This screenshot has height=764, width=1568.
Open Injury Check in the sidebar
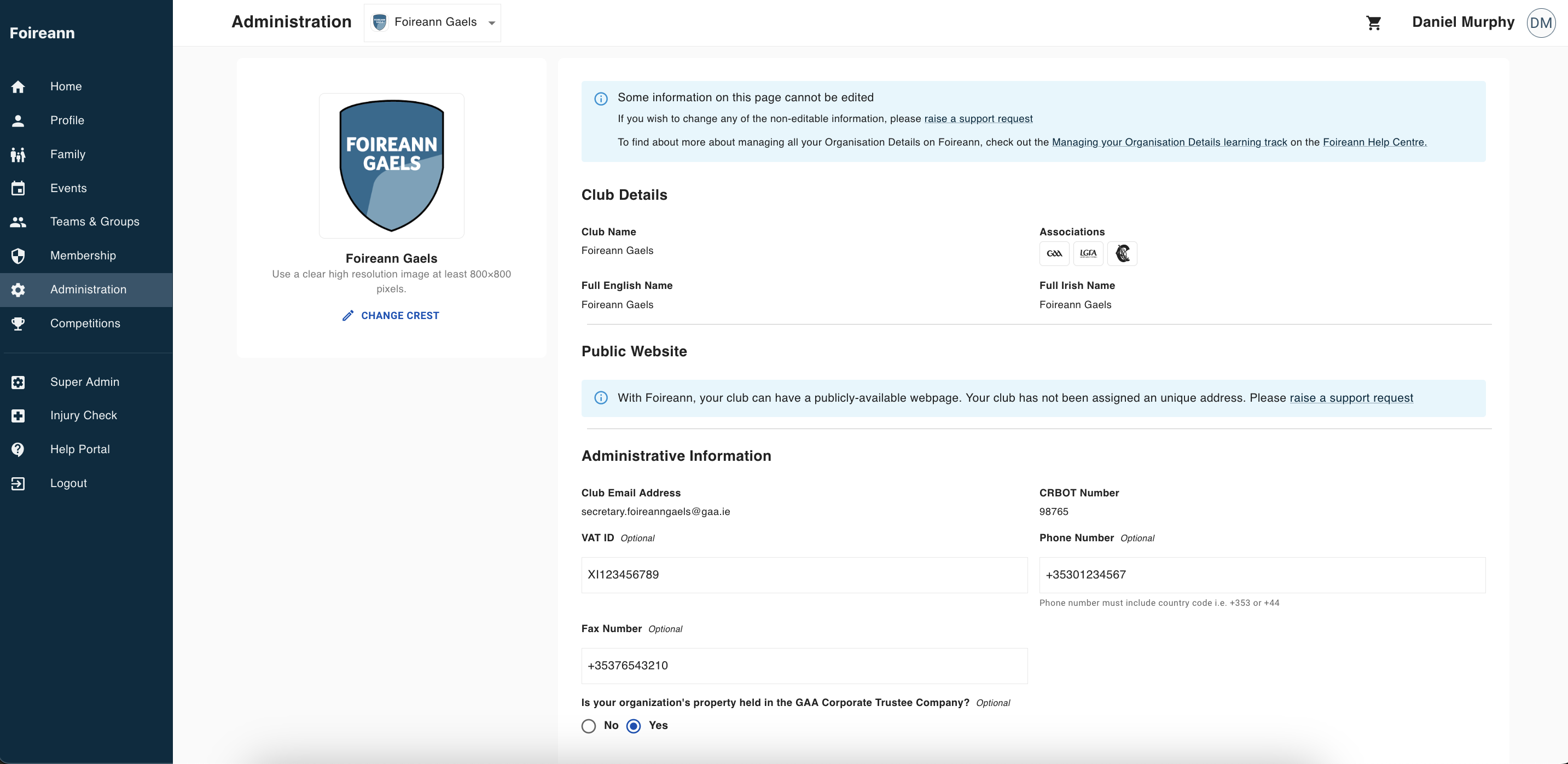pos(86,416)
